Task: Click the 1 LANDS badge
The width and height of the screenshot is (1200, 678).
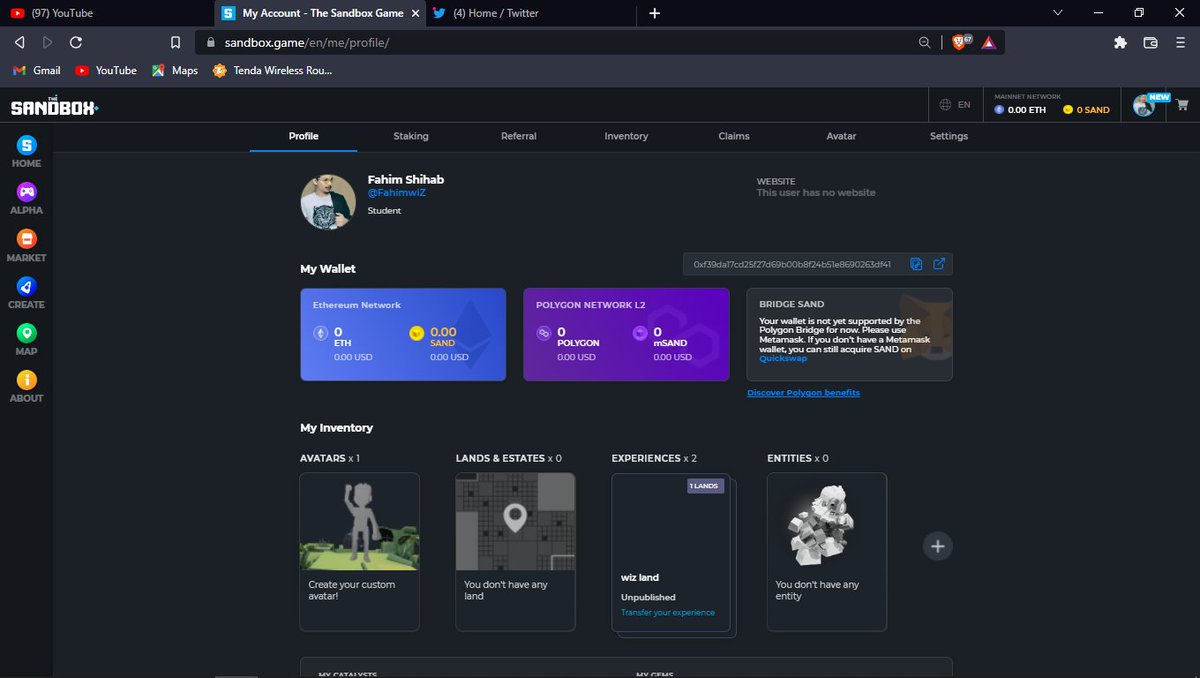Action: [705, 486]
